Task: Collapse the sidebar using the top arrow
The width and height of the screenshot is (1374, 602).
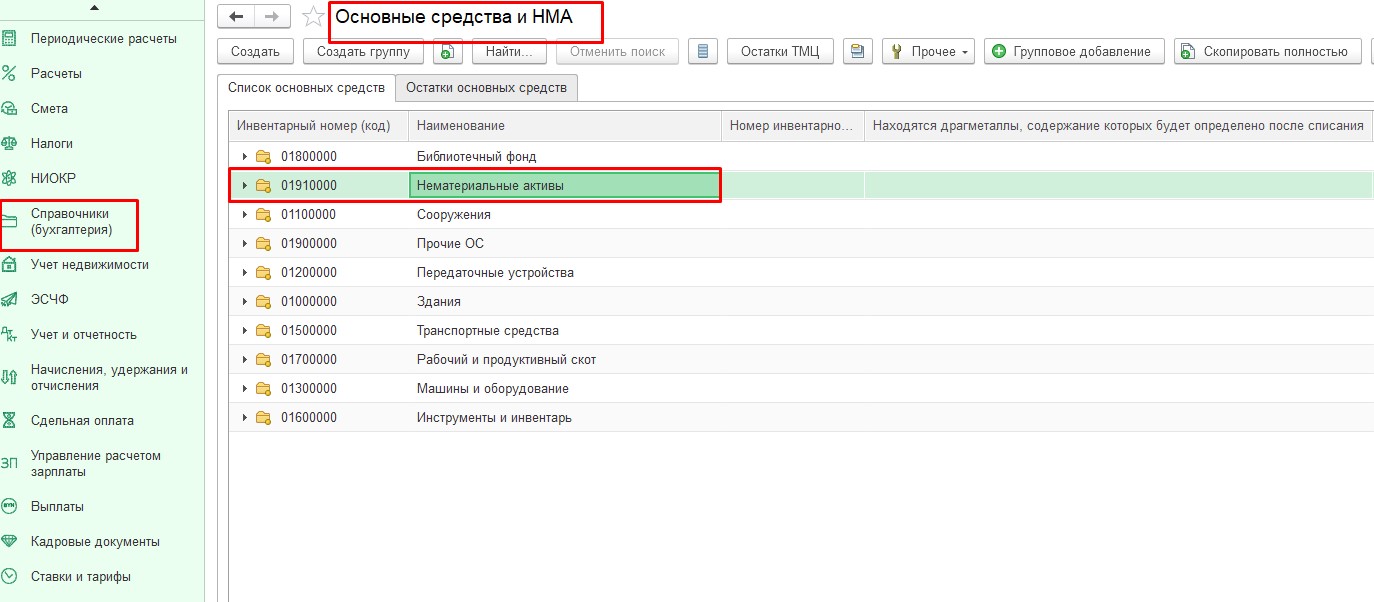Action: click(x=95, y=8)
